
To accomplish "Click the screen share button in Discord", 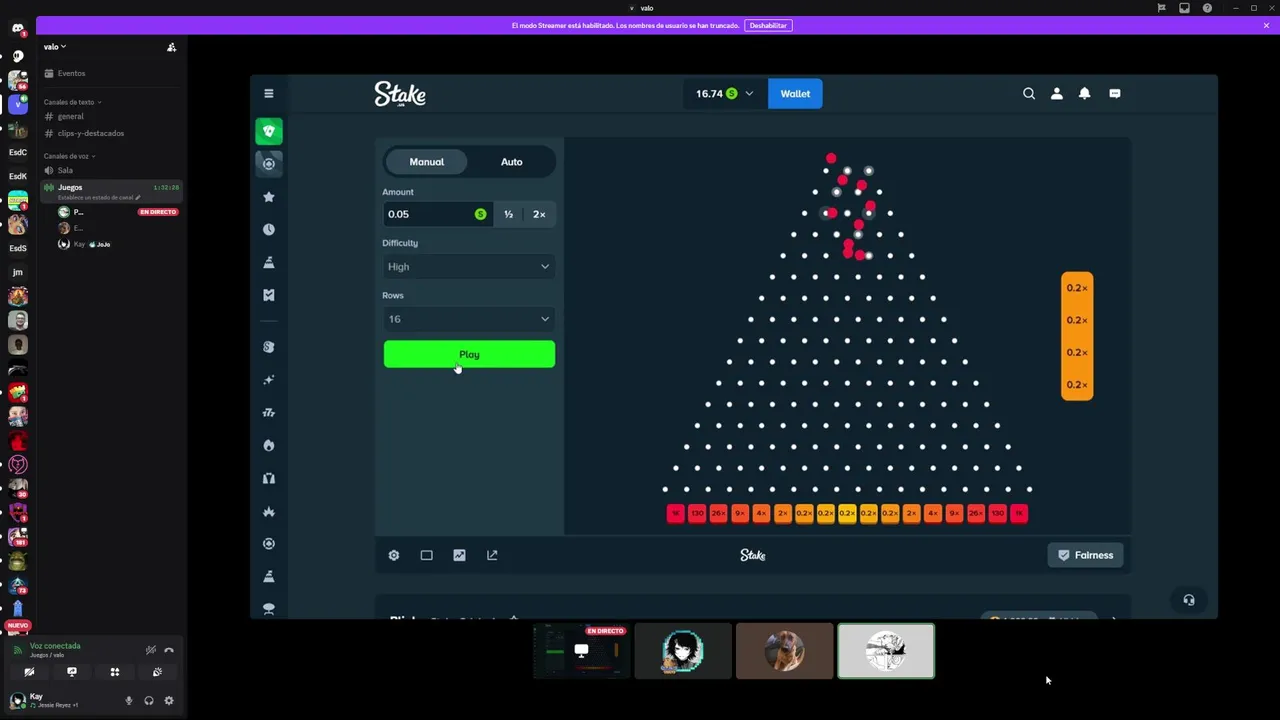I will [x=72, y=672].
